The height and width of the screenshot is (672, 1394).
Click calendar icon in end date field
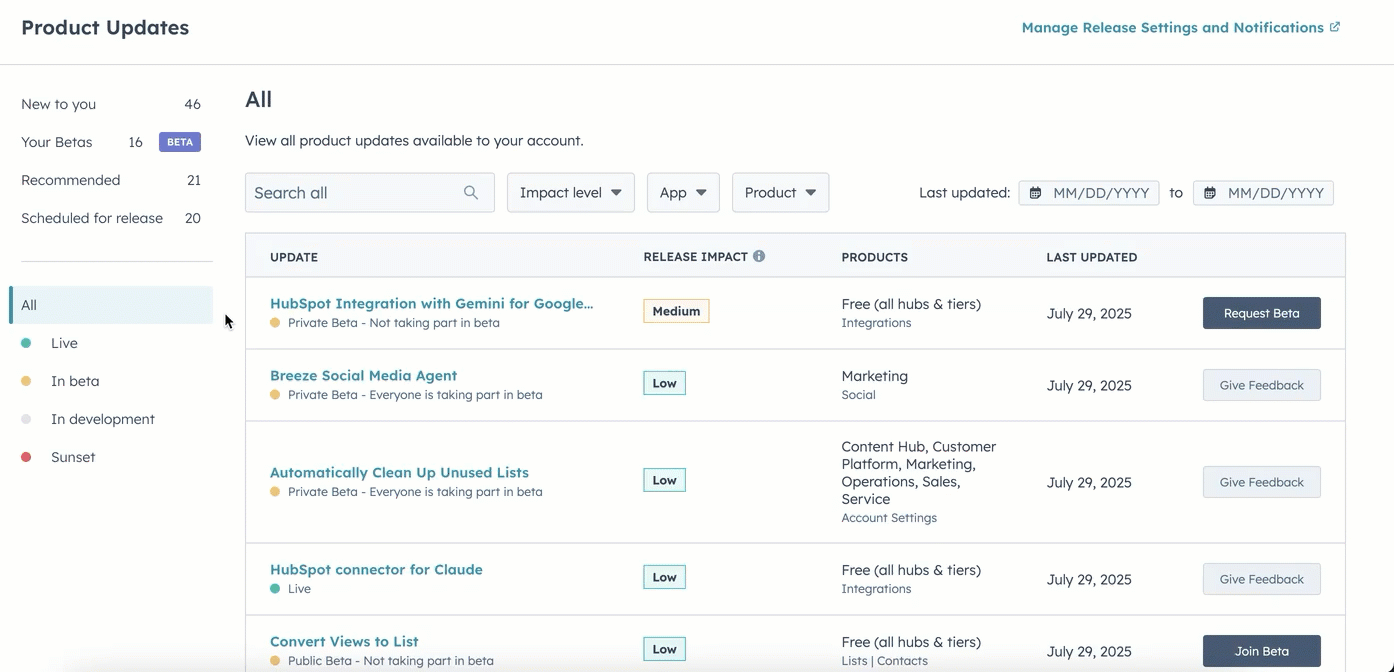1210,193
